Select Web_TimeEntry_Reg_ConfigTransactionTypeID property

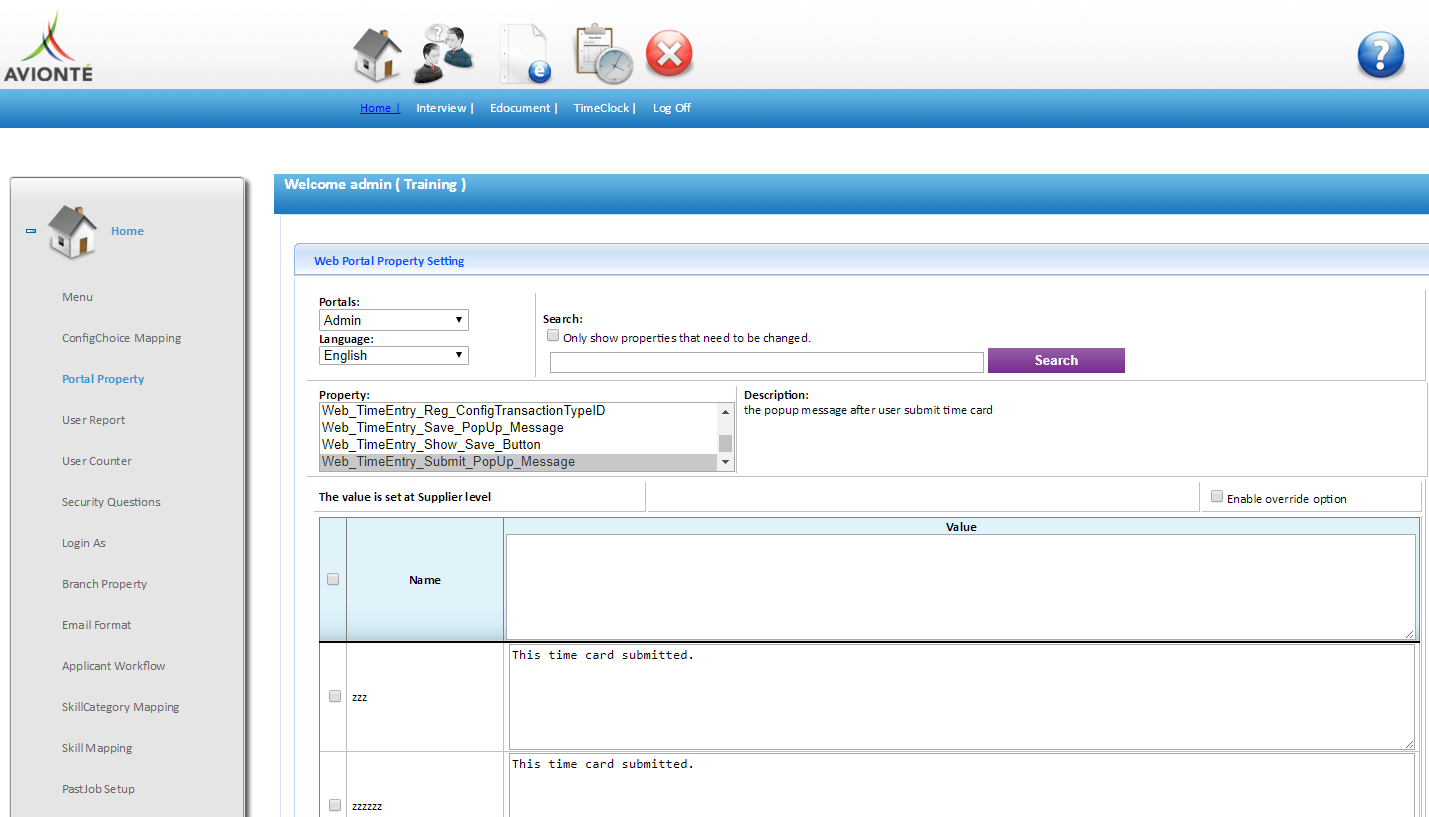click(519, 411)
